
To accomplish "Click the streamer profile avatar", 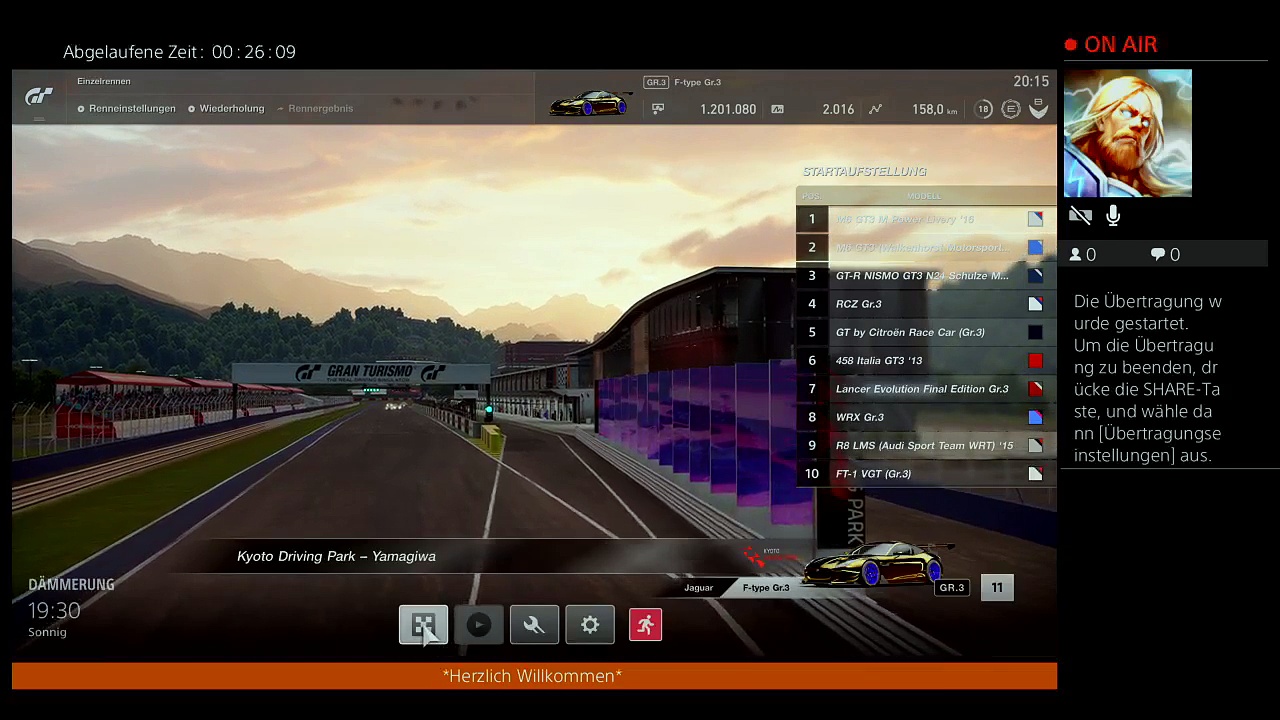I will [x=1127, y=133].
